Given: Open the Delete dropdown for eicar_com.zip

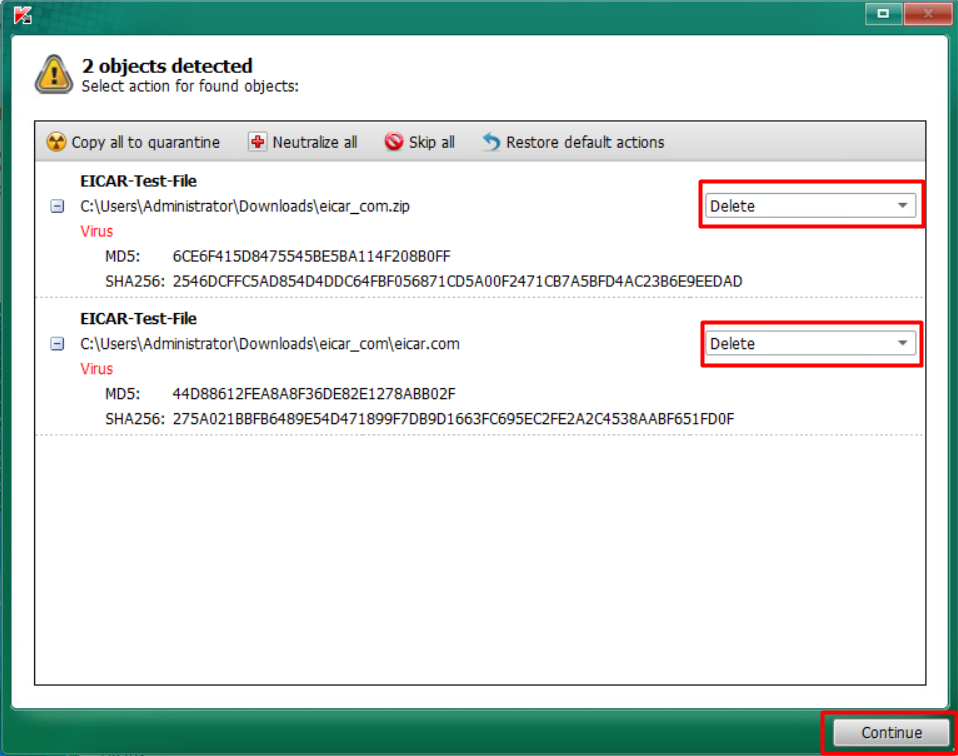Looking at the screenshot, I should (x=810, y=206).
